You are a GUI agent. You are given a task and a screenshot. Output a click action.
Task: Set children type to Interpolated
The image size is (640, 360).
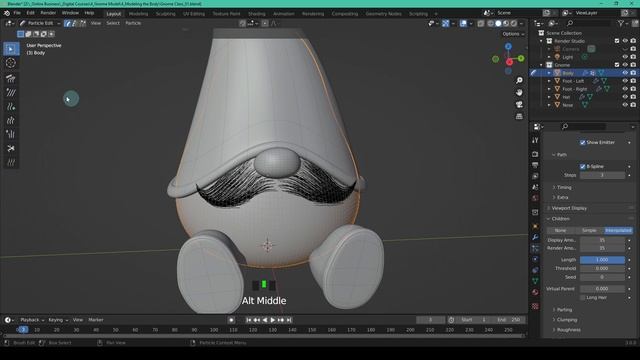(618, 231)
